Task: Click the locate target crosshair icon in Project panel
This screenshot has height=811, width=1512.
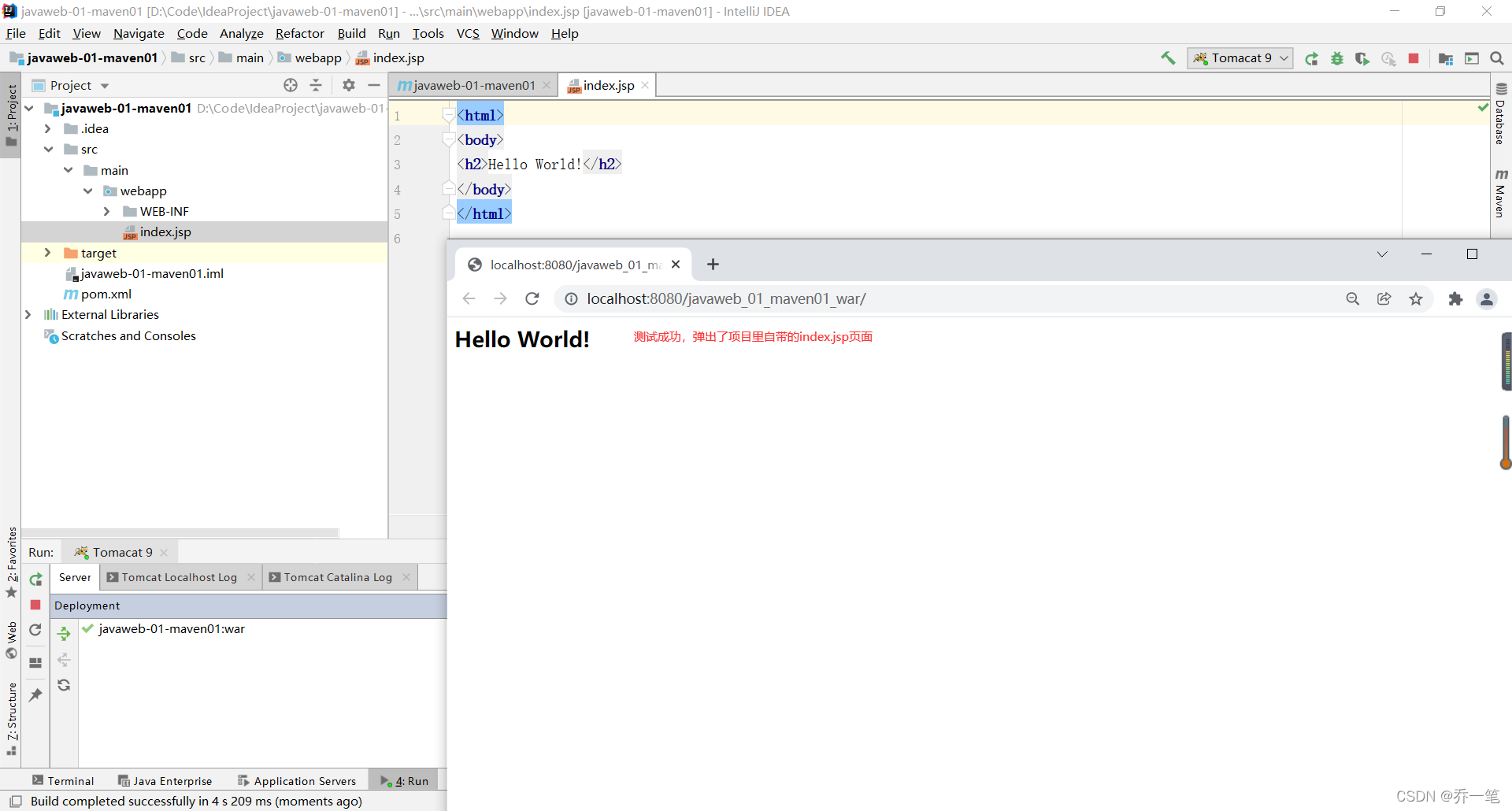Action: click(x=291, y=85)
